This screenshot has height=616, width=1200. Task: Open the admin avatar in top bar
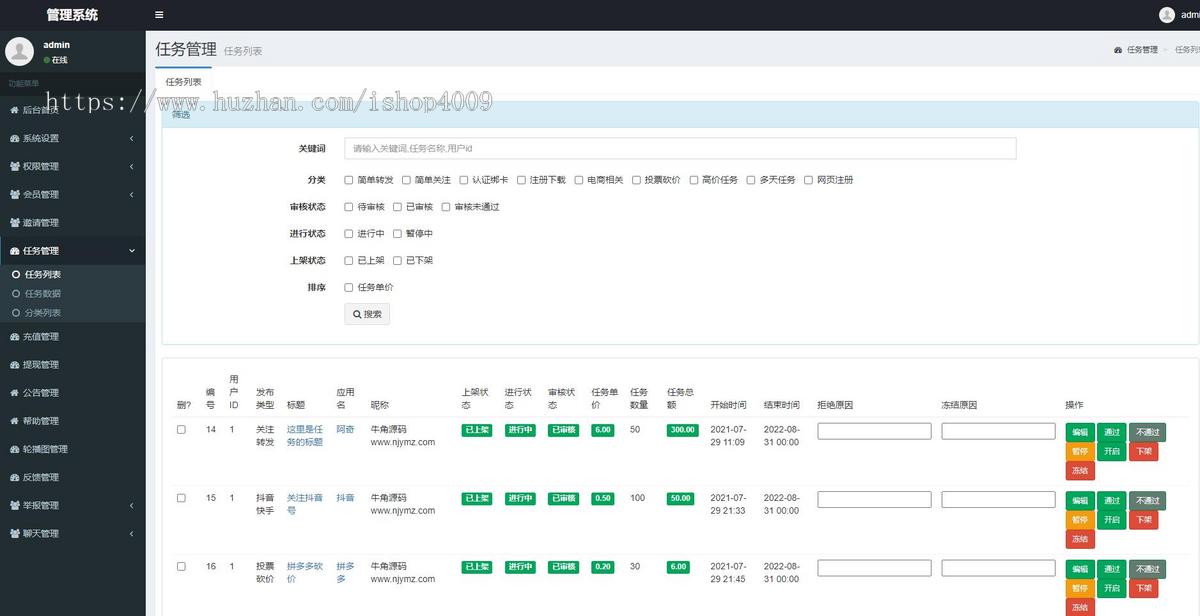[1167, 15]
